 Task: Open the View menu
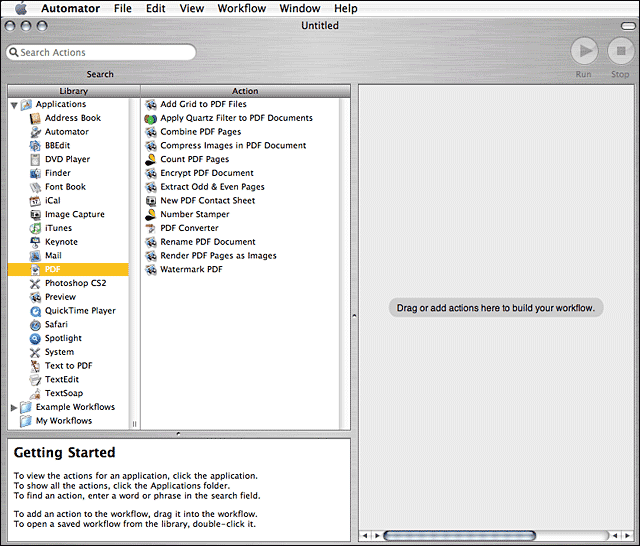(x=192, y=8)
